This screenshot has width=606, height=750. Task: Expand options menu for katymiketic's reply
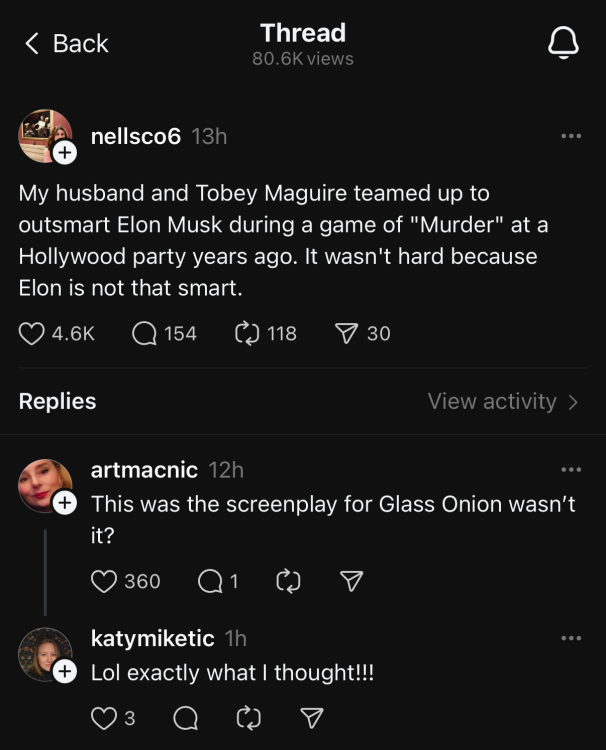tap(570, 638)
